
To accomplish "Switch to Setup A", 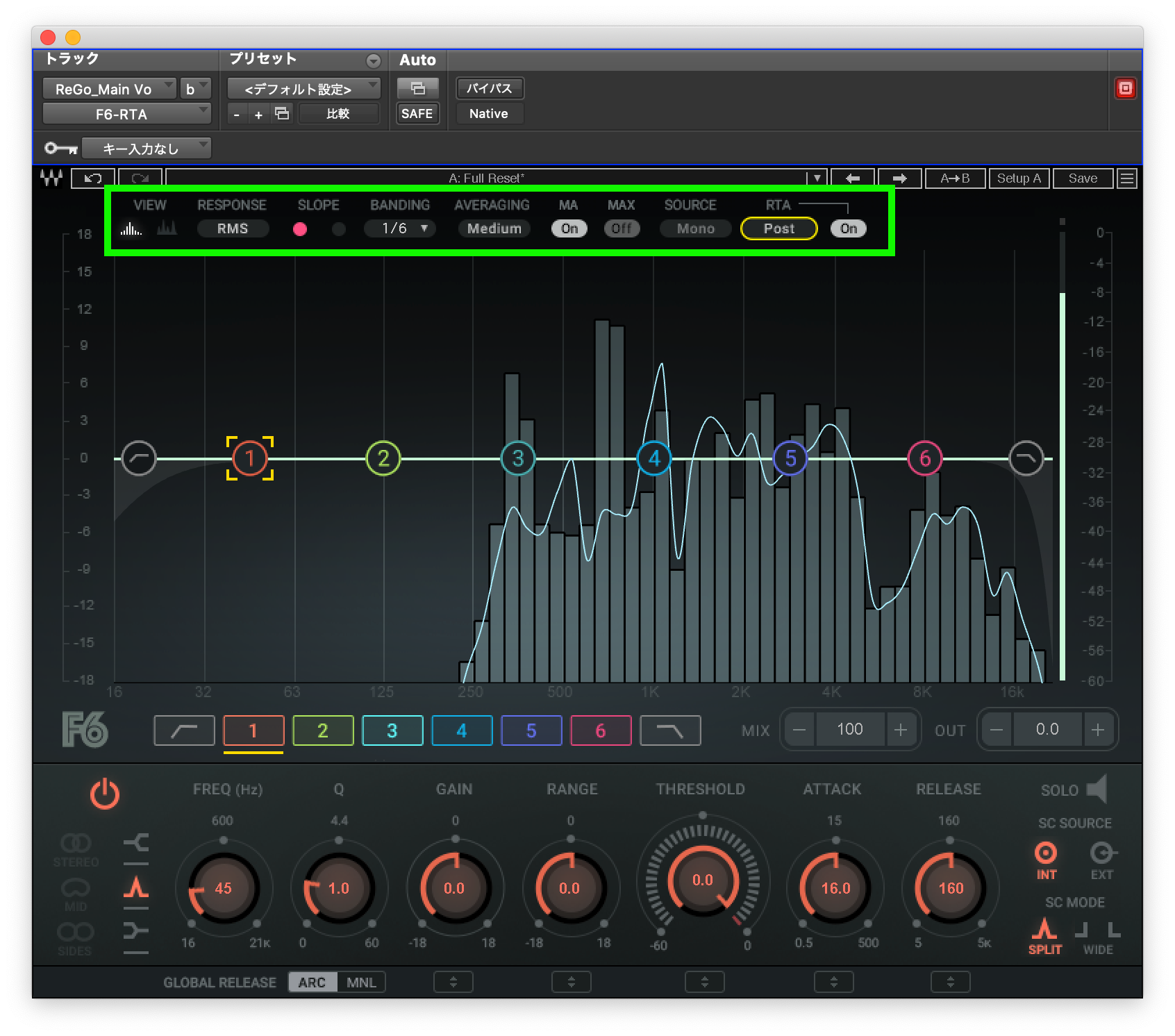I will coord(1019,178).
